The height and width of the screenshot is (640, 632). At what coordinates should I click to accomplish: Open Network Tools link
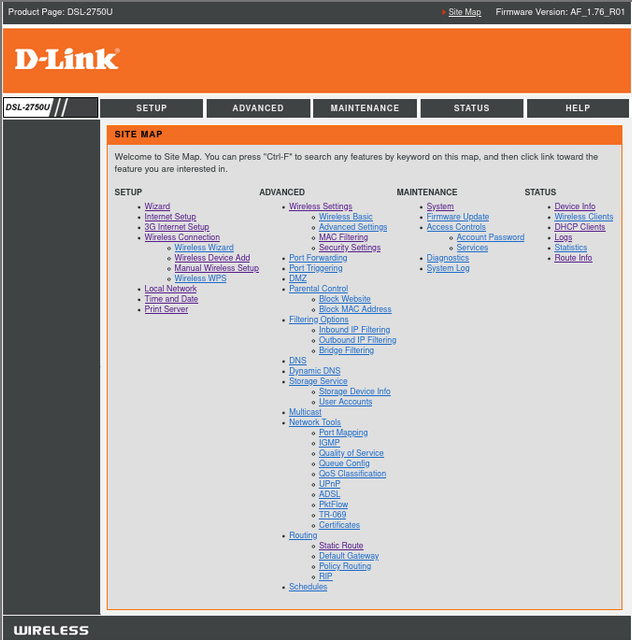point(315,422)
